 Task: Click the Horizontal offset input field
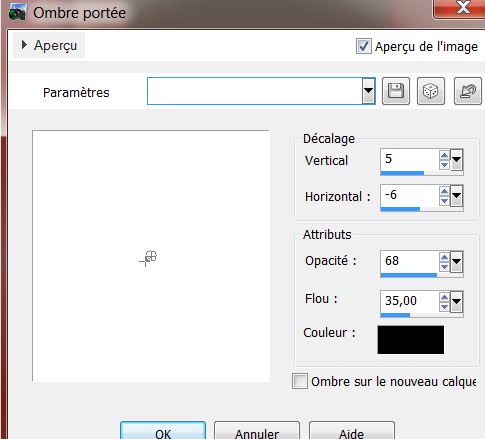(x=410, y=195)
